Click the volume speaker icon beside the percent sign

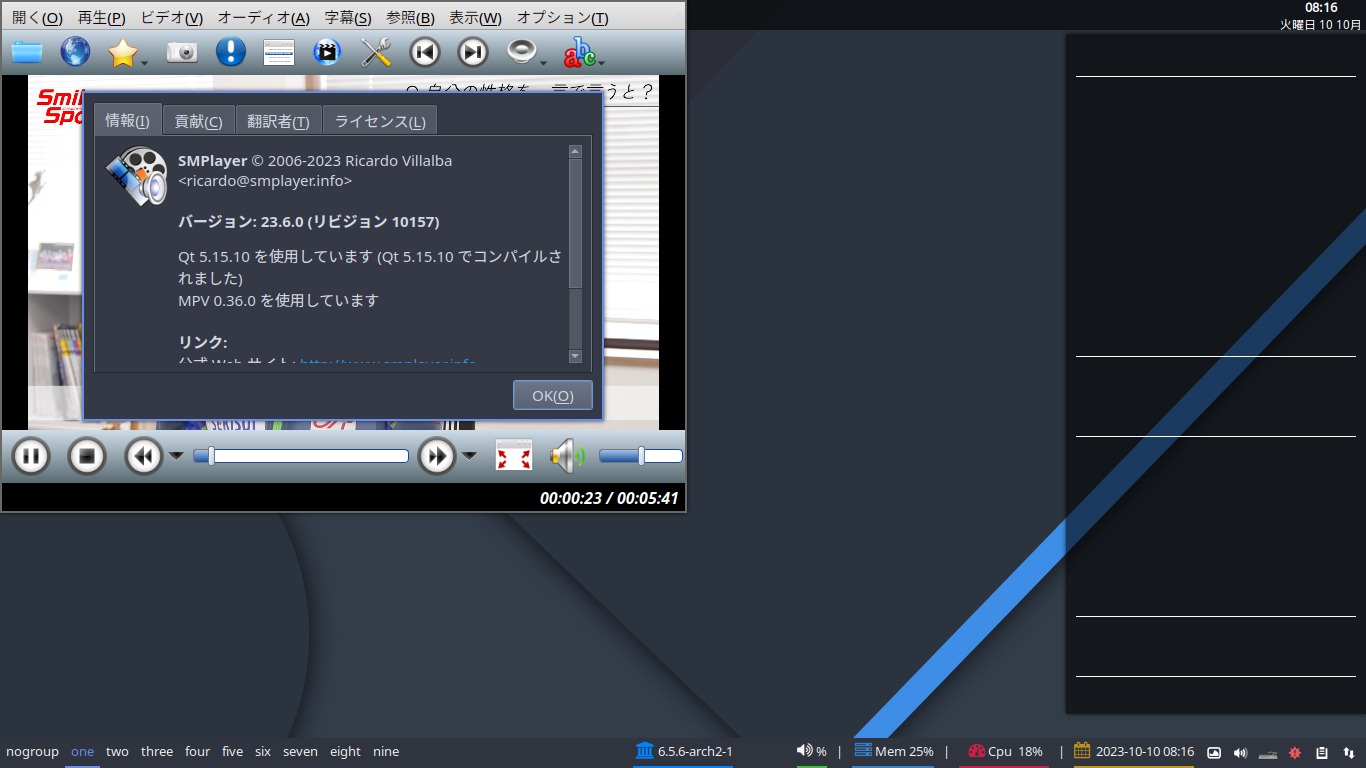804,750
